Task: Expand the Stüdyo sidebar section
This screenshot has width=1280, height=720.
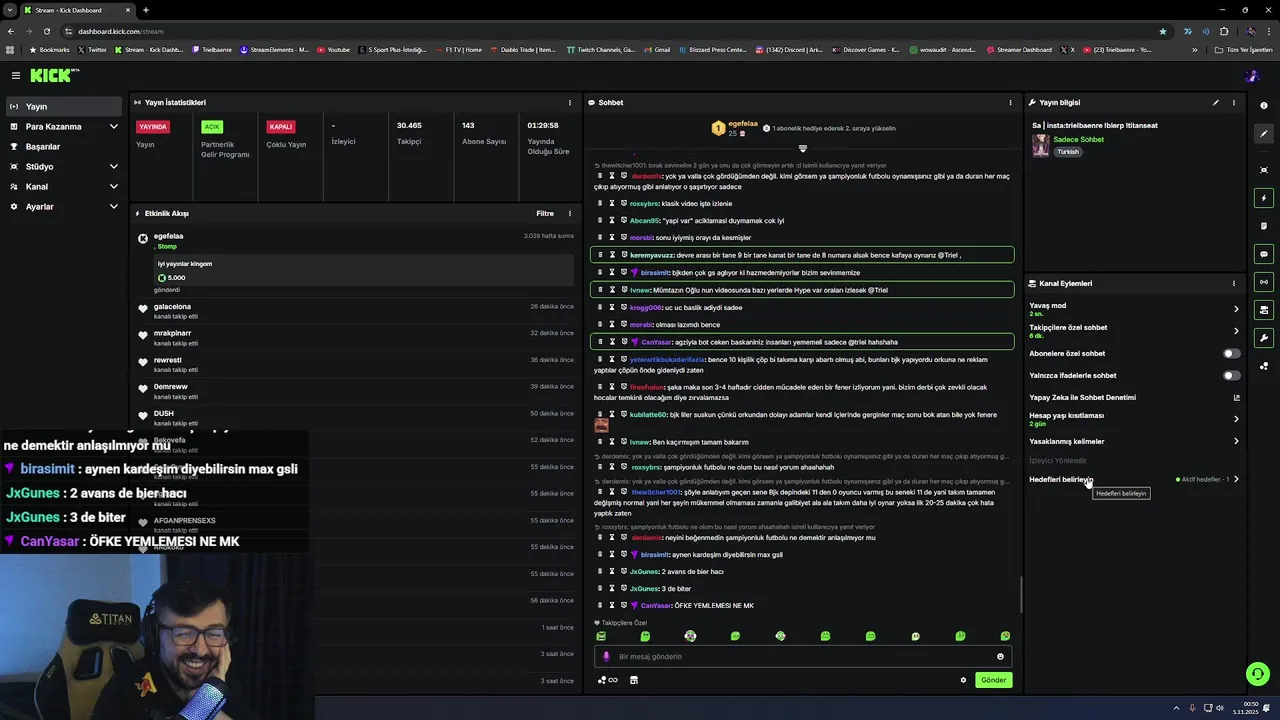Action: pos(62,166)
